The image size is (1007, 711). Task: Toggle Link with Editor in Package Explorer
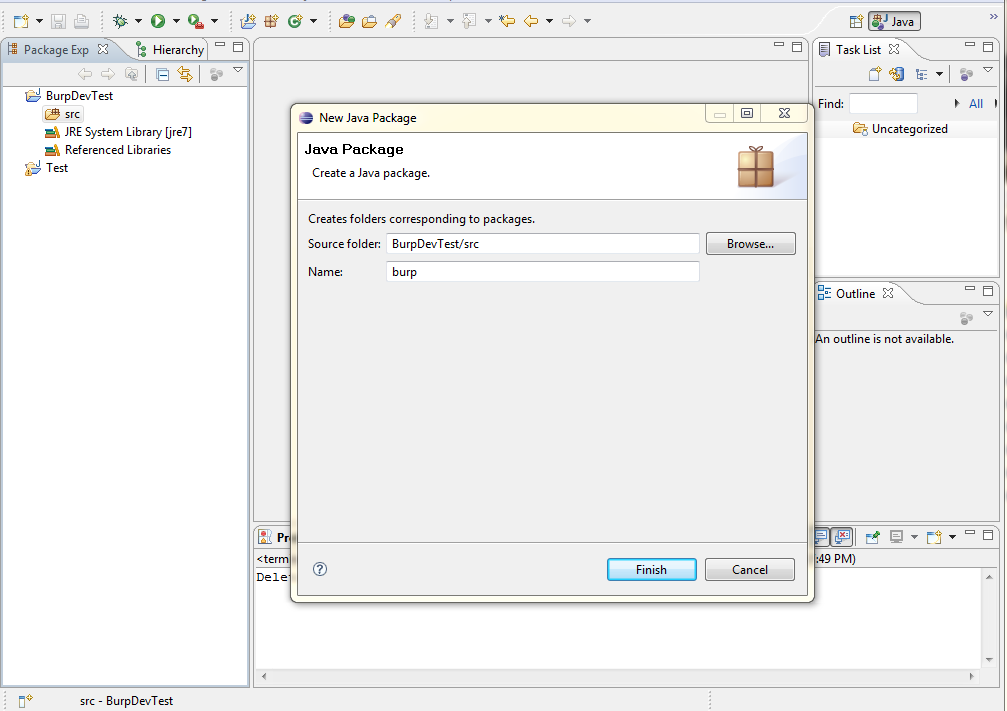click(x=185, y=75)
